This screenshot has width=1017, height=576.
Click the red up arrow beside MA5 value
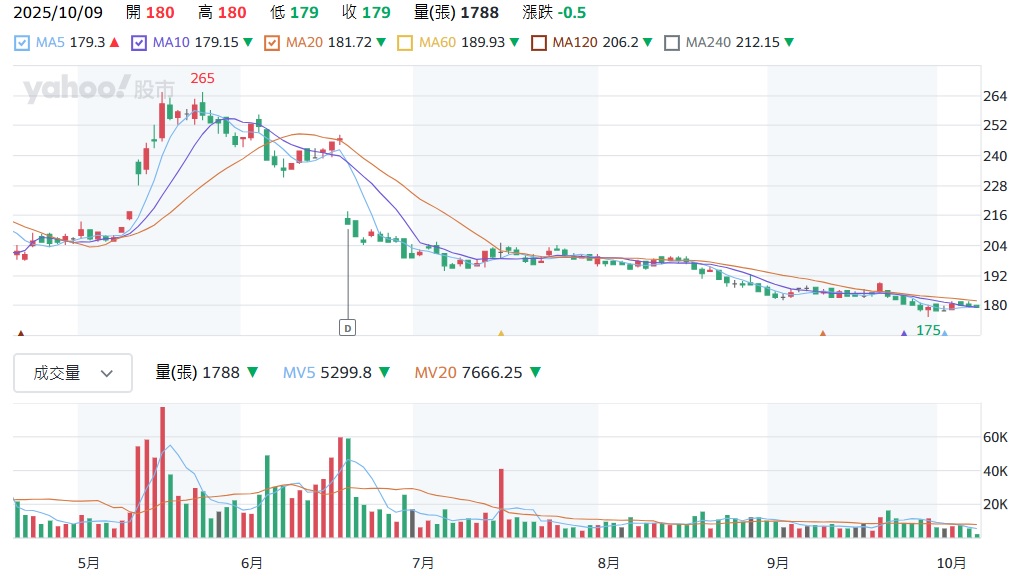(x=114, y=43)
